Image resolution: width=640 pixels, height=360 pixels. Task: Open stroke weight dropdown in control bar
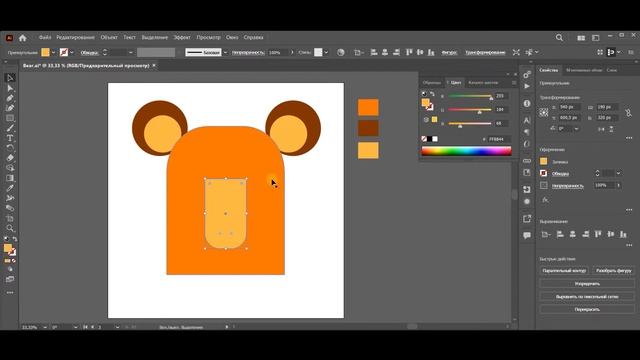[131, 52]
